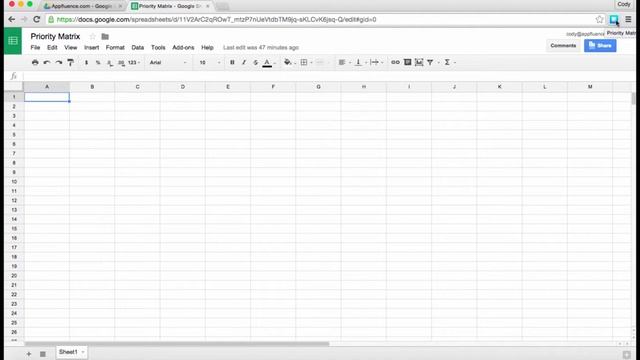Click the blue Share button
This screenshot has height=360, width=640.
point(600,46)
